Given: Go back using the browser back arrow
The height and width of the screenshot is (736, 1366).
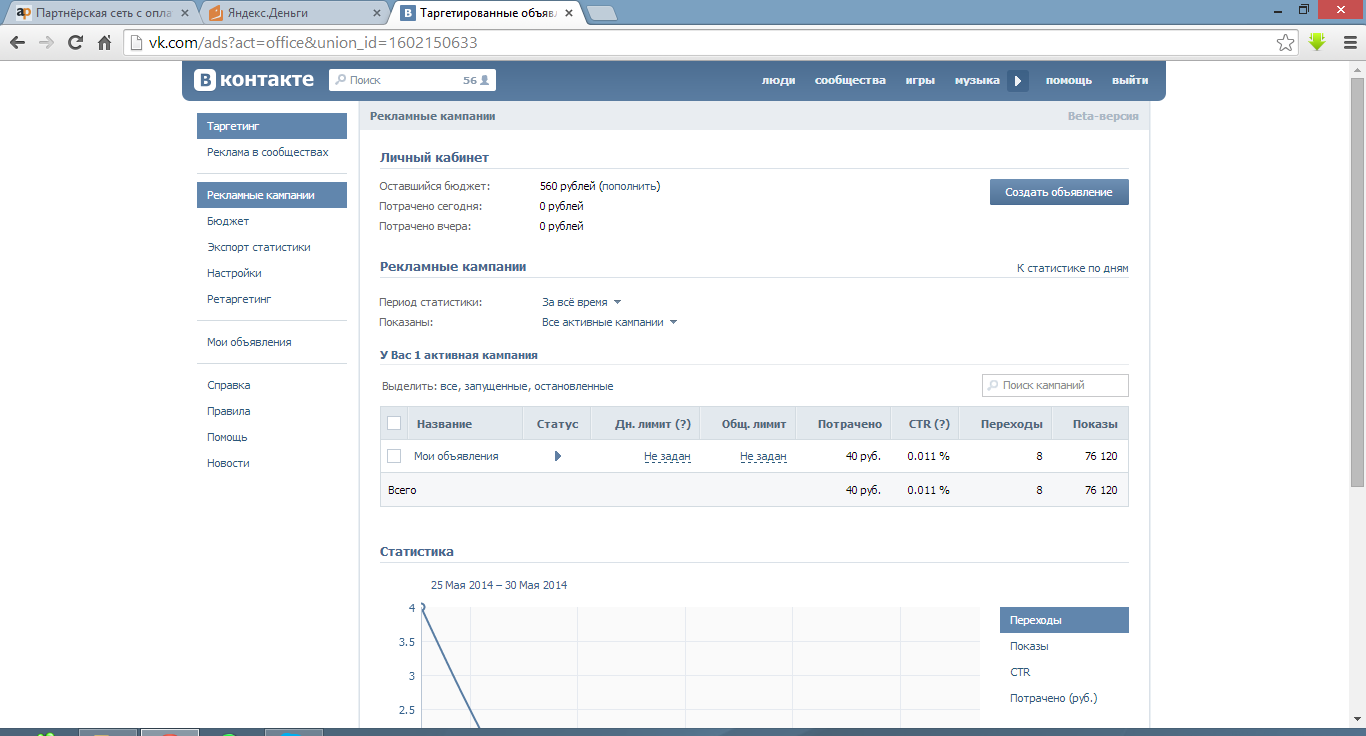Looking at the screenshot, I should [x=17, y=43].
